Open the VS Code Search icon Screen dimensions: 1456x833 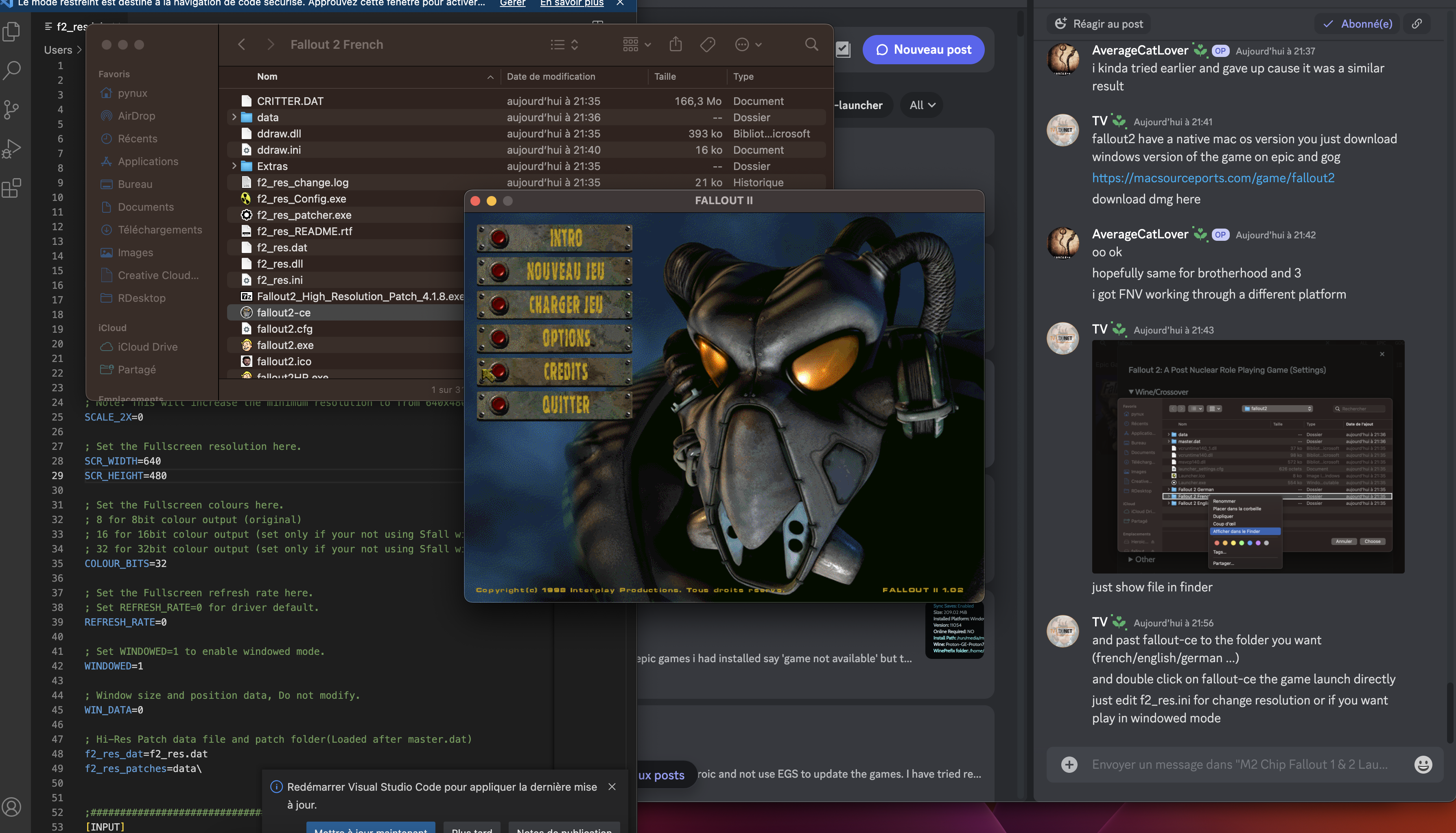12,70
